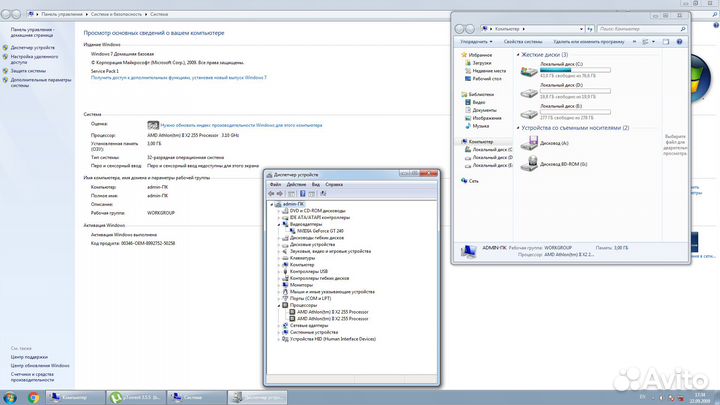The image size is (720, 405).
Task: Collapse the admin-ПК root node
Action: (271, 204)
